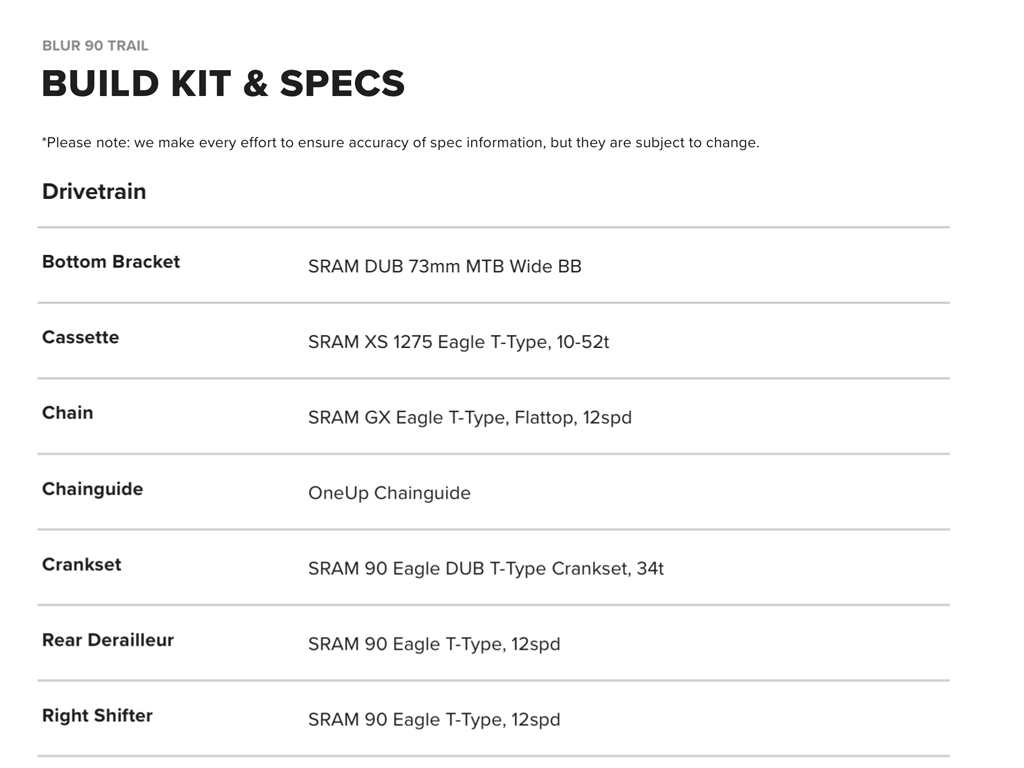Select the OneUp Chainguide value
Screen dimensions: 1024x768
pyautogui.click(x=389, y=493)
